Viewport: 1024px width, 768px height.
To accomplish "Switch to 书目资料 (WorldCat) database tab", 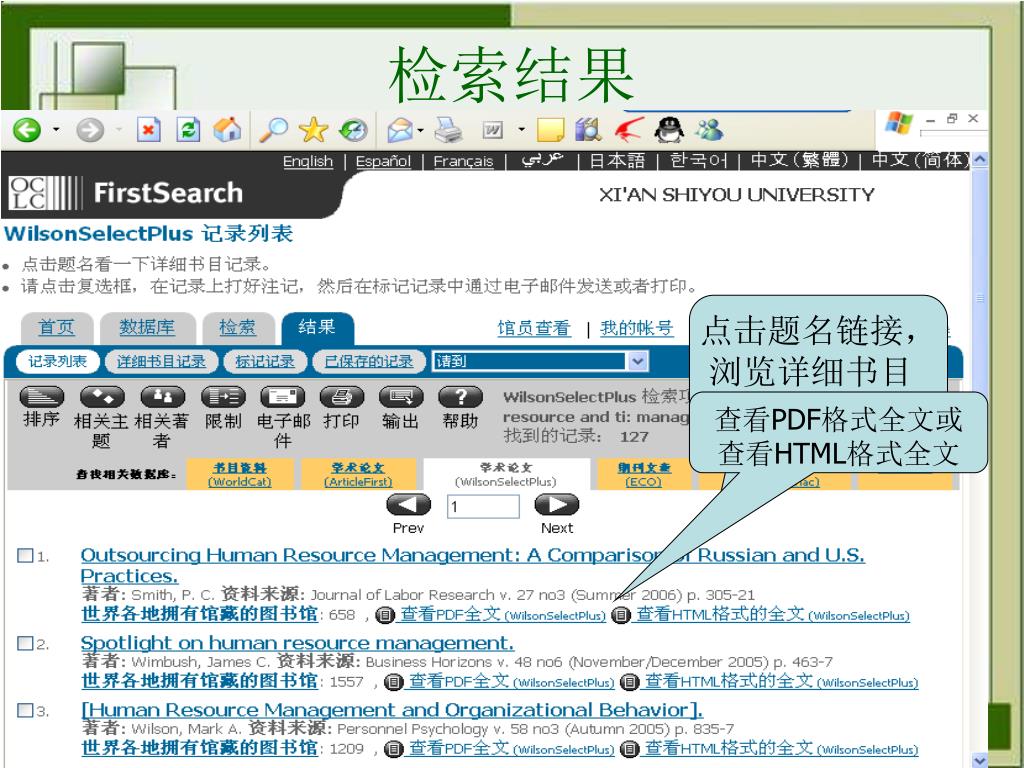I will point(240,475).
